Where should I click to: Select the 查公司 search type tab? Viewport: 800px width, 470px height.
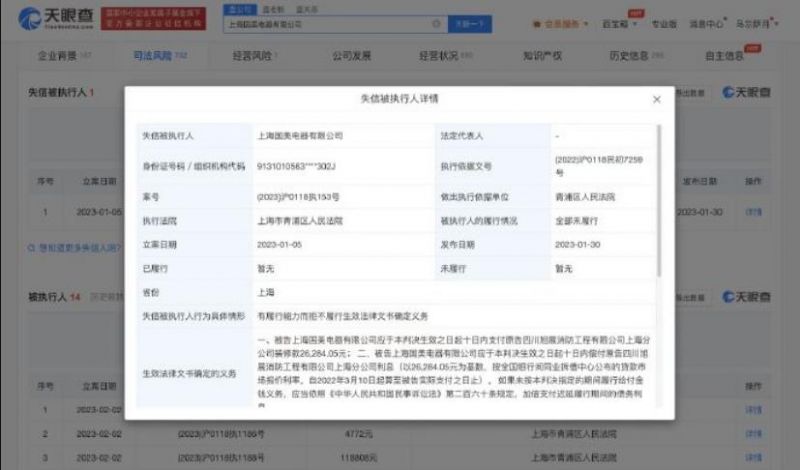(239, 6)
